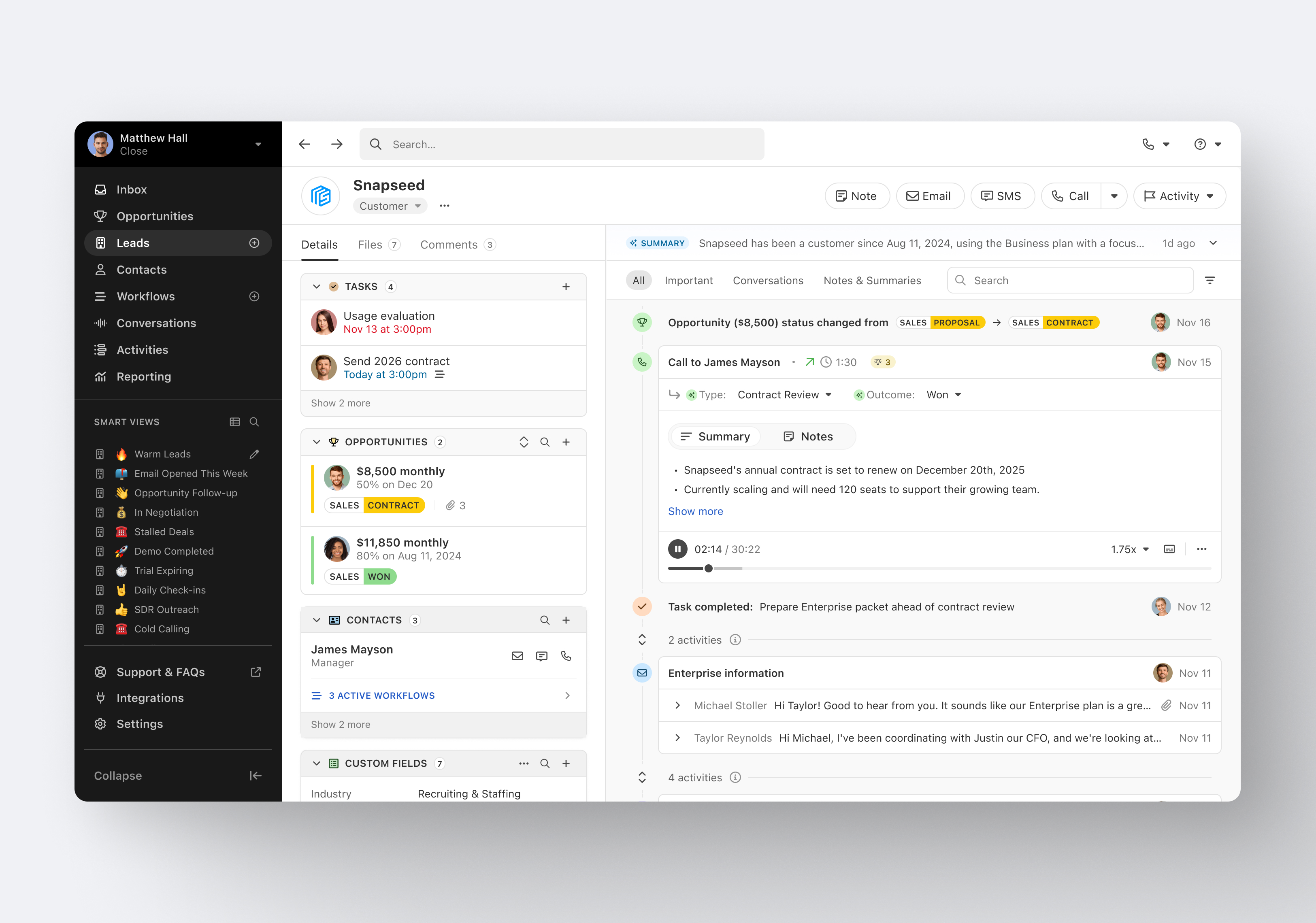Screen dimensions: 1316x923
Task: Add new task with Tasks plus icon
Action: click(x=566, y=287)
